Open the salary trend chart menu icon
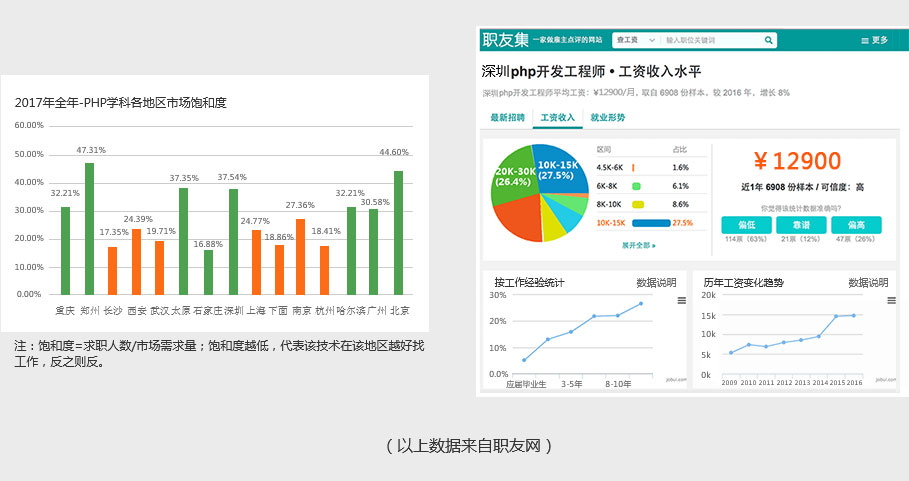This screenshot has width=909, height=481. 892,300
